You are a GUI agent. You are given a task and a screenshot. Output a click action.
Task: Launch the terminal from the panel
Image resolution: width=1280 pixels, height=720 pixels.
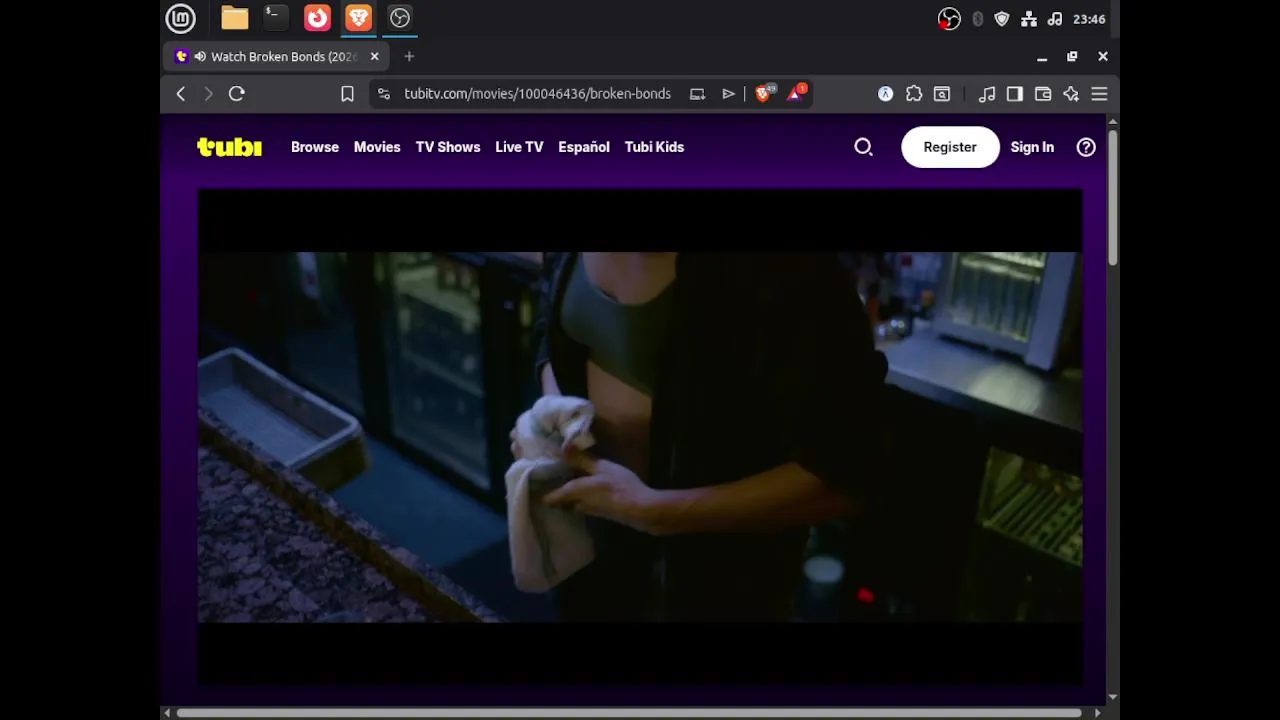(275, 17)
